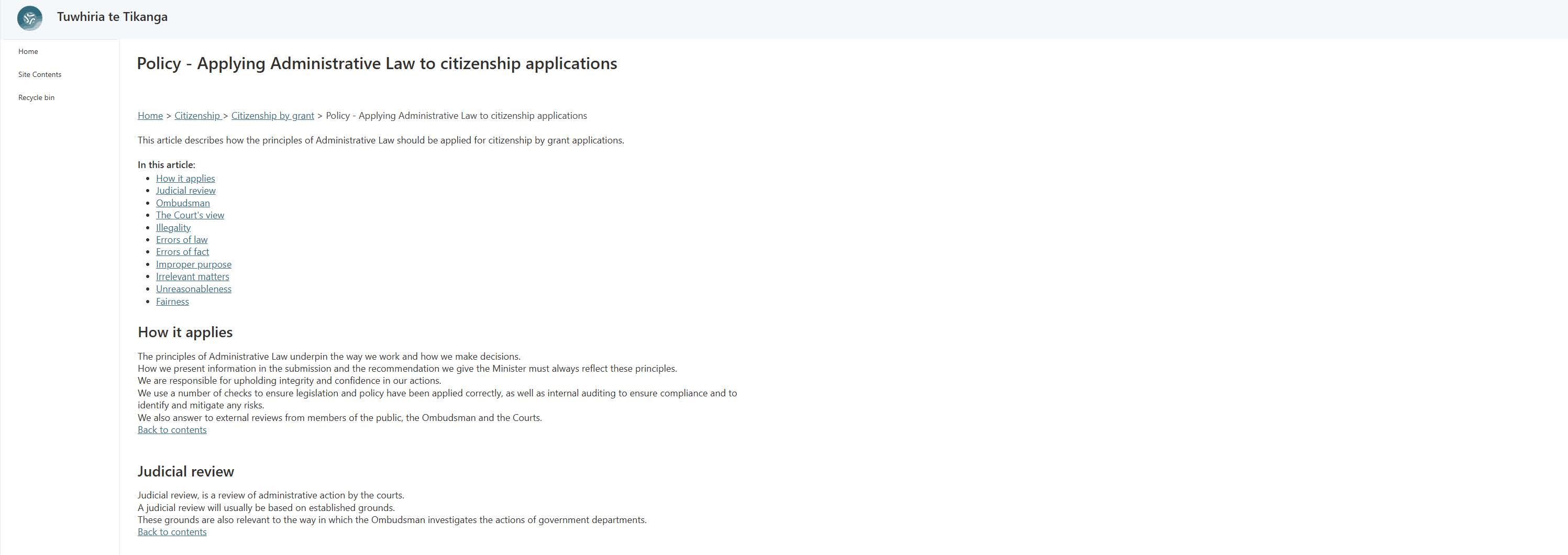Open The Court's view section link
Viewport: 1568px width, 555px height.
tap(189, 215)
